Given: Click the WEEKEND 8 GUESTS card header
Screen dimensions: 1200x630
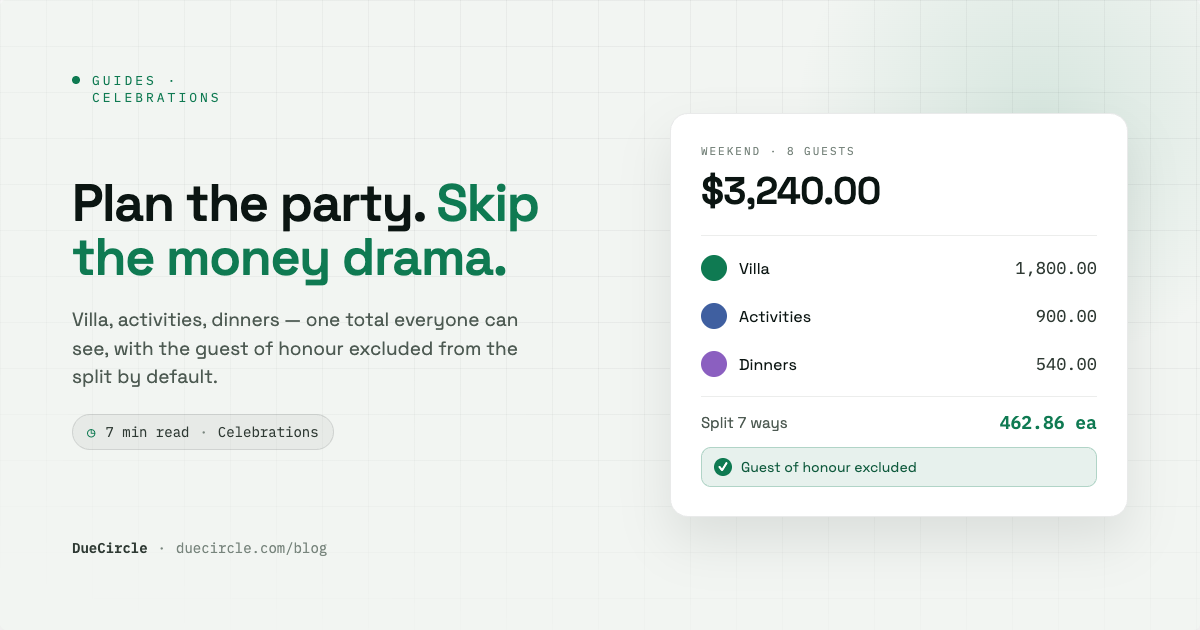Looking at the screenshot, I should click(x=778, y=151).
